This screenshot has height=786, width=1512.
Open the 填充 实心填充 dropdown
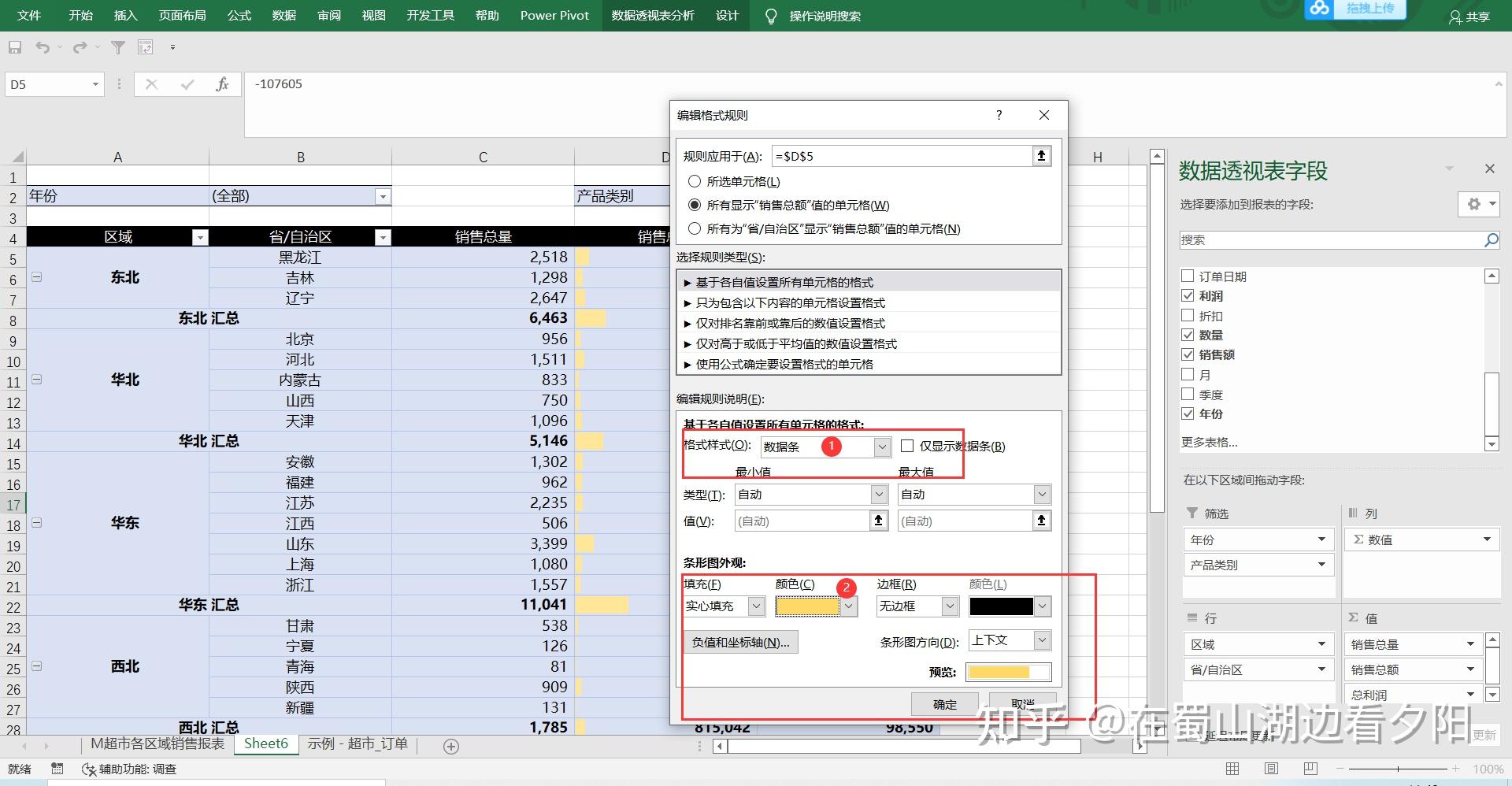pyautogui.click(x=756, y=606)
